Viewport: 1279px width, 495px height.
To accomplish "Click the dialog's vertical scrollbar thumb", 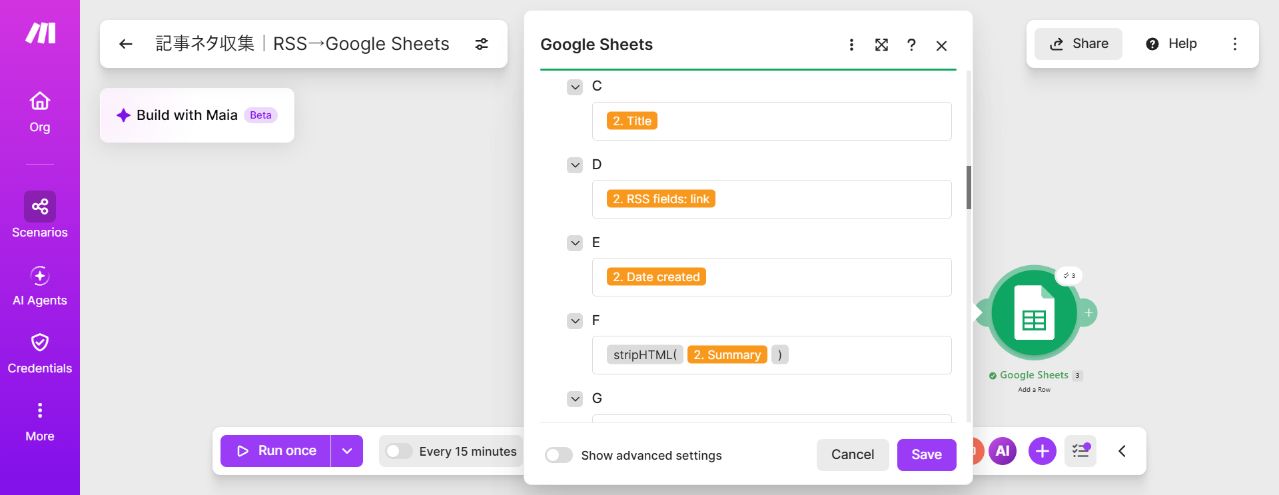I will click(968, 187).
